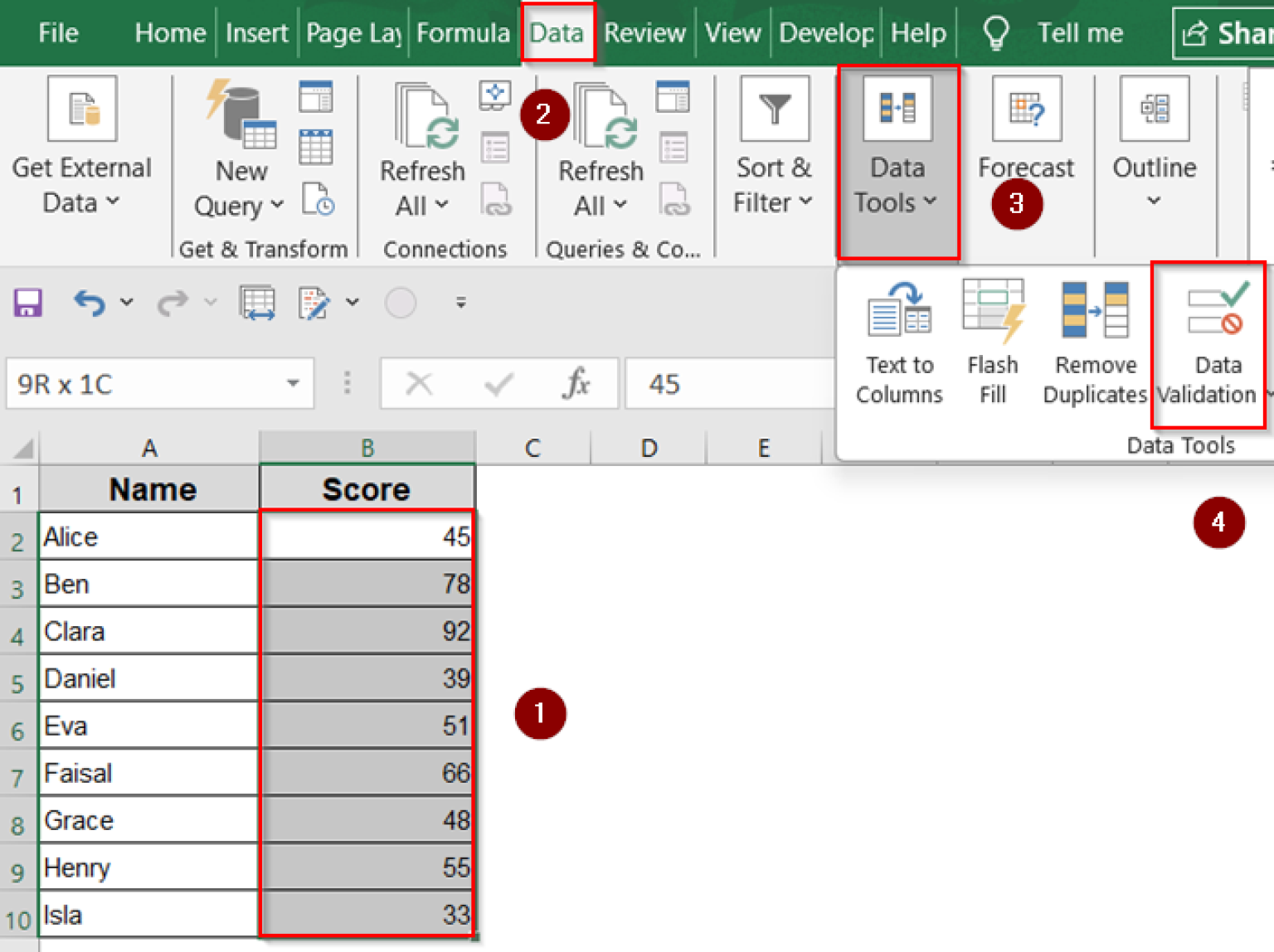This screenshot has height=952, width=1274.
Task: Confirm entry with the formula bar checkmark
Action: tap(497, 383)
